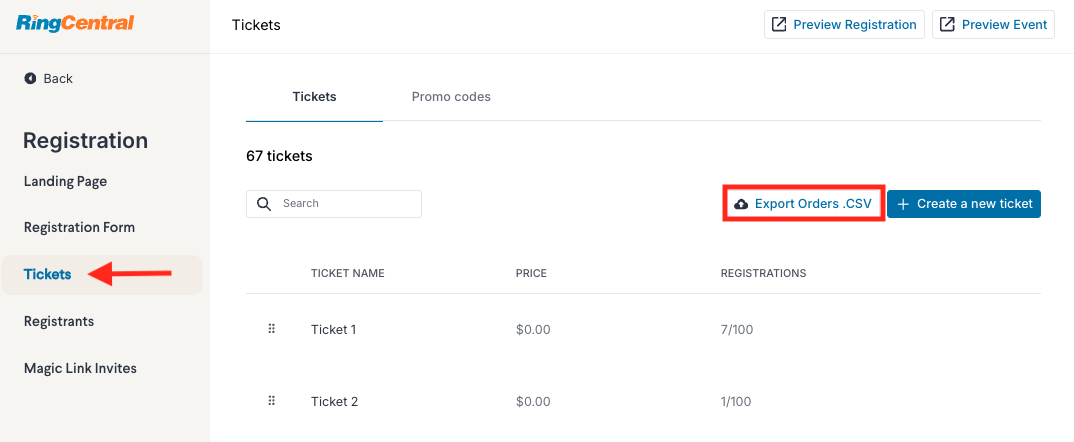Viewport: 1074px width, 442px height.
Task: Open Registration Form in sidebar
Action: 79,228
